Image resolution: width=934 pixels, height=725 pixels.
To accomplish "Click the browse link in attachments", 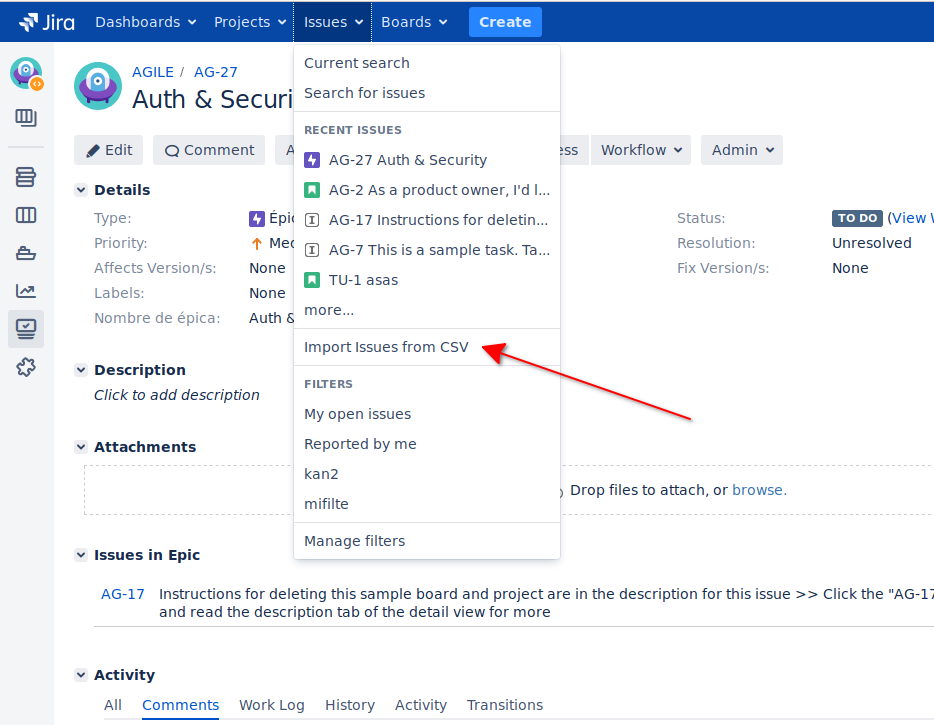I will (x=758, y=490).
